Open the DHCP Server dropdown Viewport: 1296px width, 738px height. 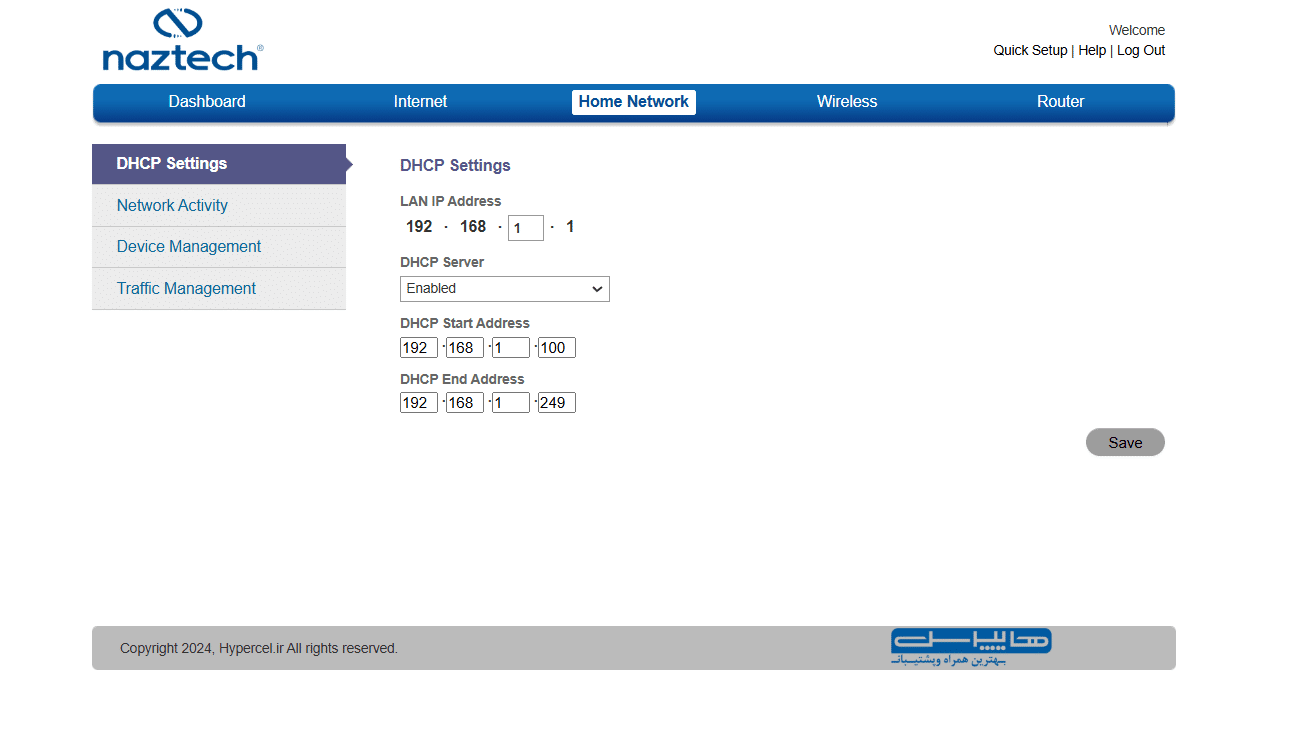(x=504, y=289)
